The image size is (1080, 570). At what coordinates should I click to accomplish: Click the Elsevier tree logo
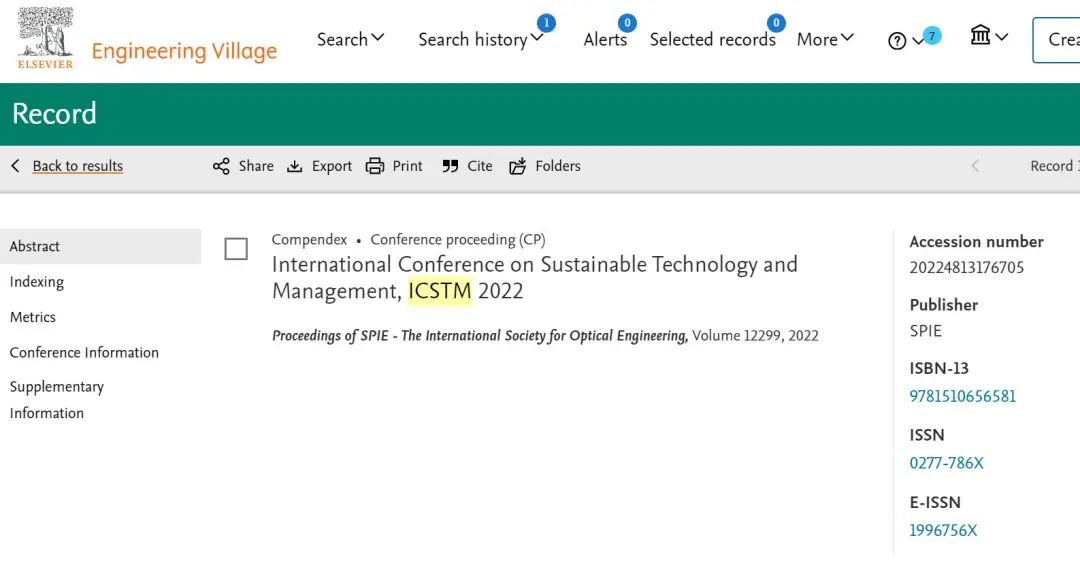[45, 38]
